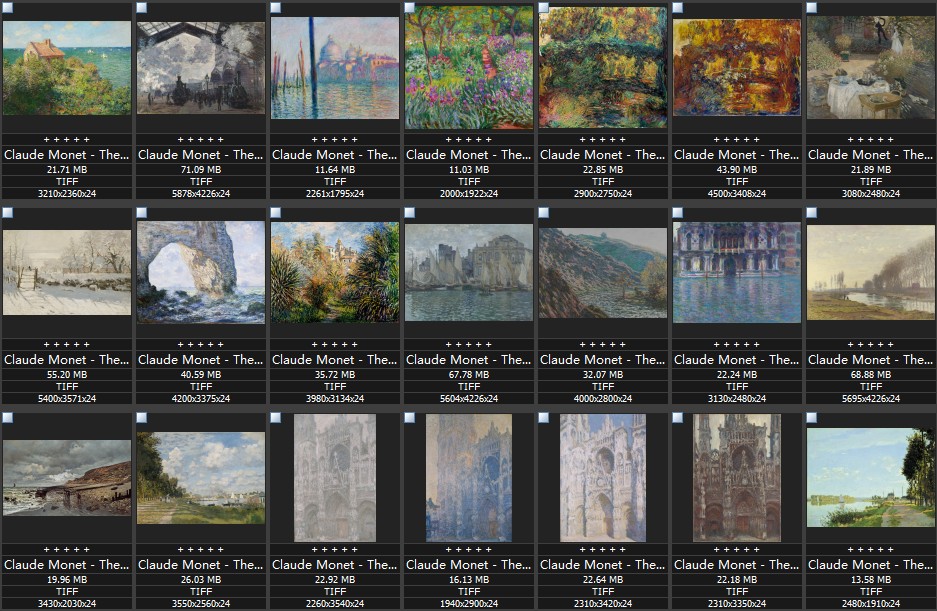Select the Venetian palace facade thumbnail
The image size is (937, 611).
coord(737,273)
